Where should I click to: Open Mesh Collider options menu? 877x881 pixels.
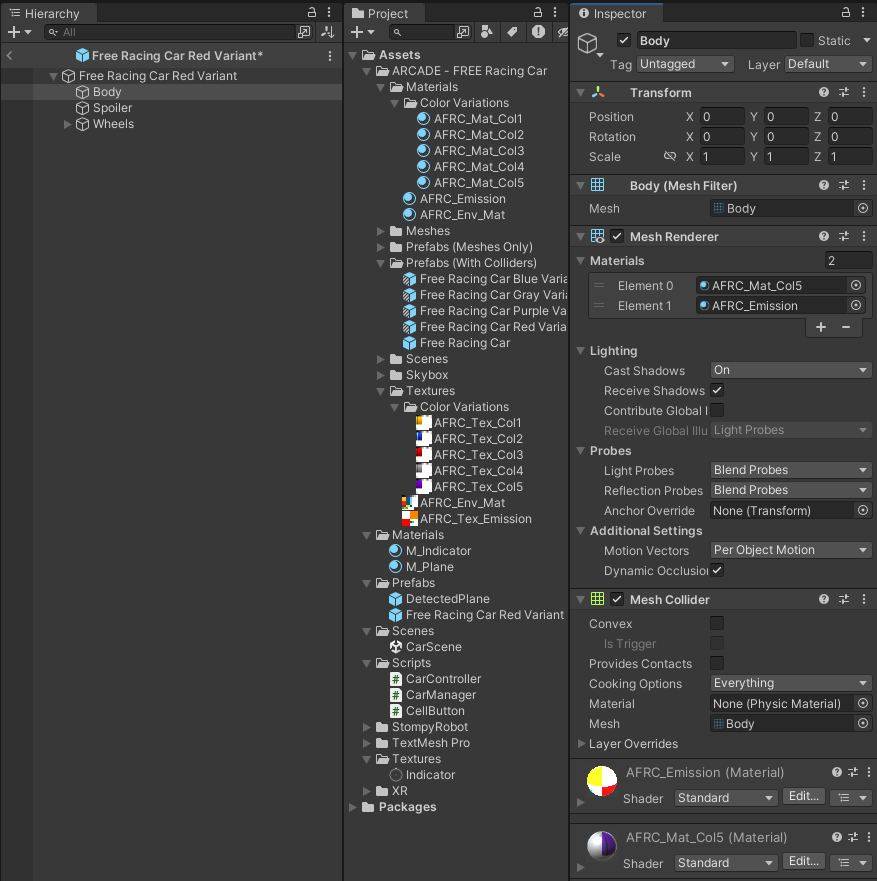[864, 600]
